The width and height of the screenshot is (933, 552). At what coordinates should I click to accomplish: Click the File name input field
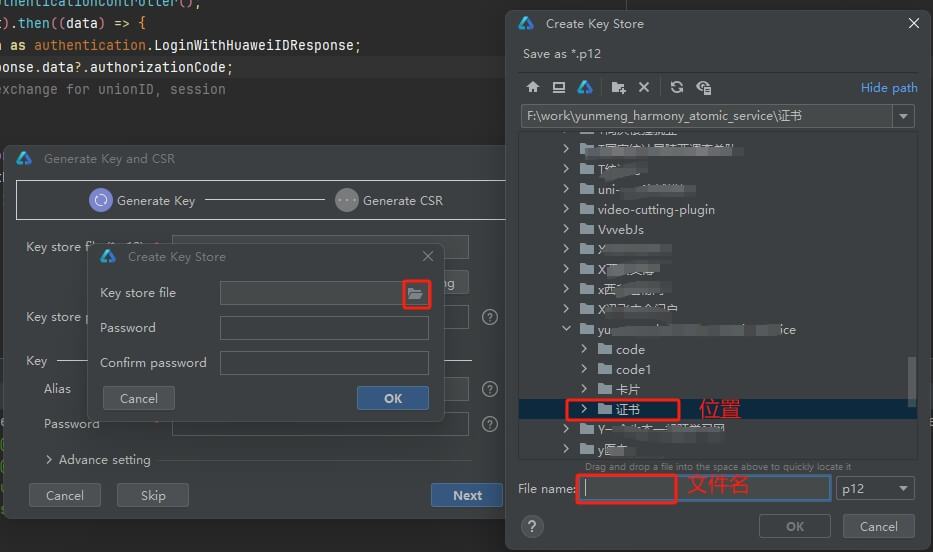click(703, 489)
